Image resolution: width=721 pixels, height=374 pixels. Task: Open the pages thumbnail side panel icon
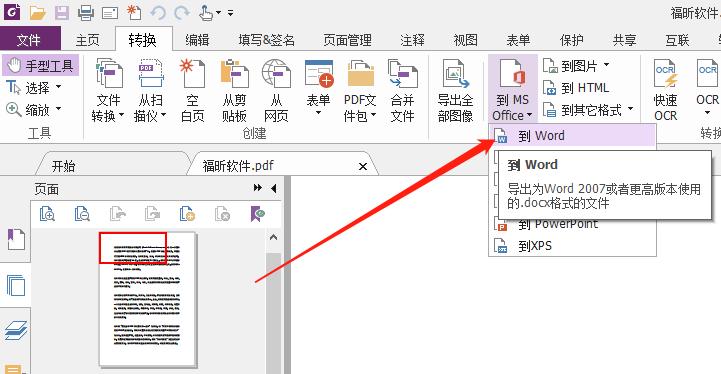[x=16, y=285]
